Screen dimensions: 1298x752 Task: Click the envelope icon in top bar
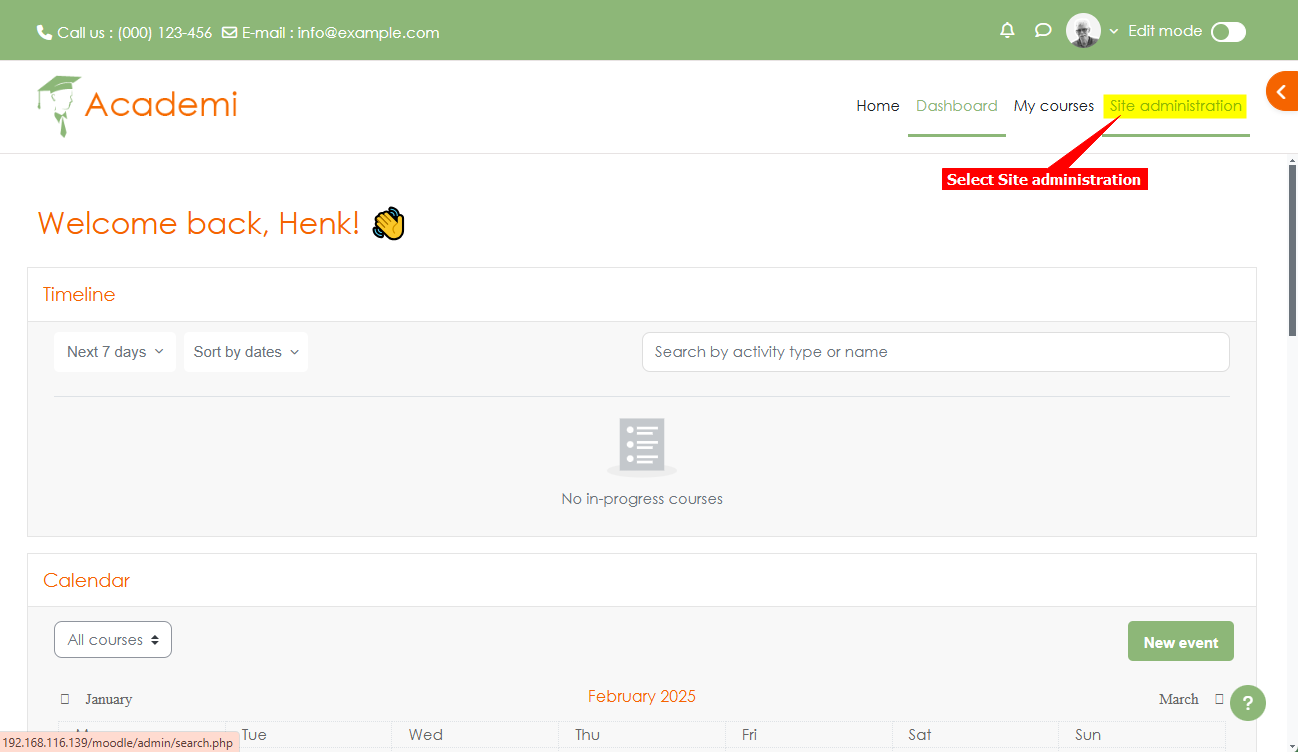tap(230, 32)
